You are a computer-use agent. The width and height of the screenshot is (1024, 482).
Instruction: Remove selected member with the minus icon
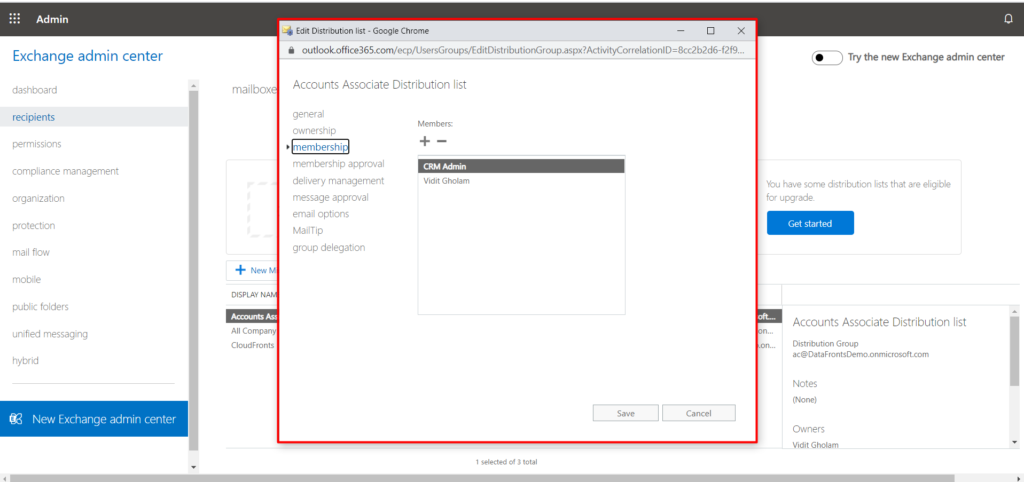point(441,141)
